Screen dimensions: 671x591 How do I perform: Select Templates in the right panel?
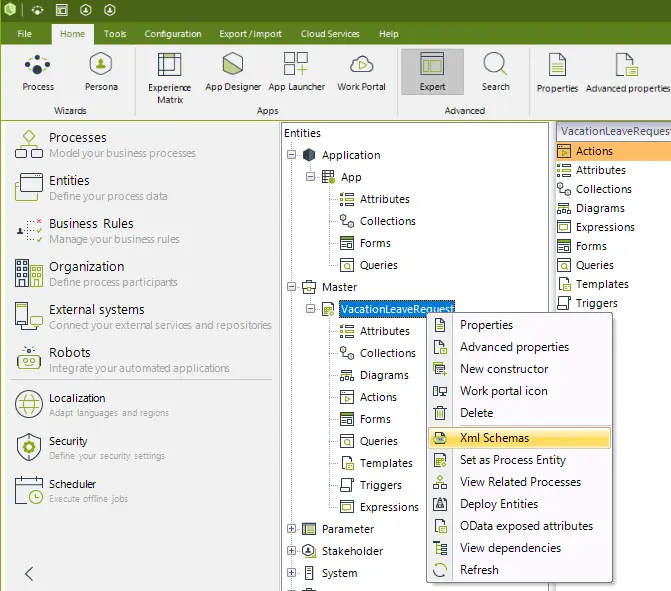(x=593, y=284)
